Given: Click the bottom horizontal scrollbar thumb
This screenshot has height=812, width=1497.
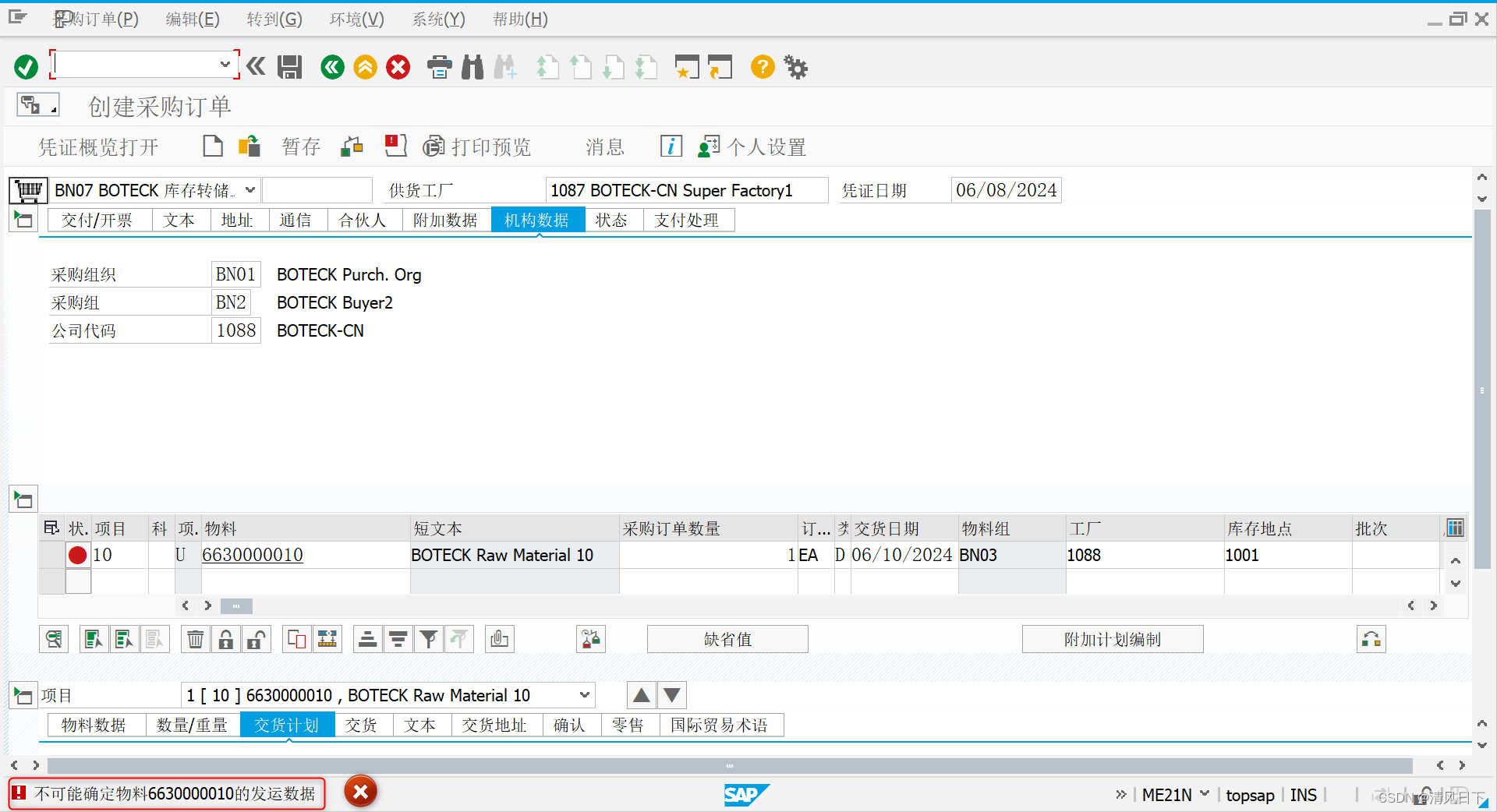Looking at the screenshot, I should pyautogui.click(x=730, y=765).
